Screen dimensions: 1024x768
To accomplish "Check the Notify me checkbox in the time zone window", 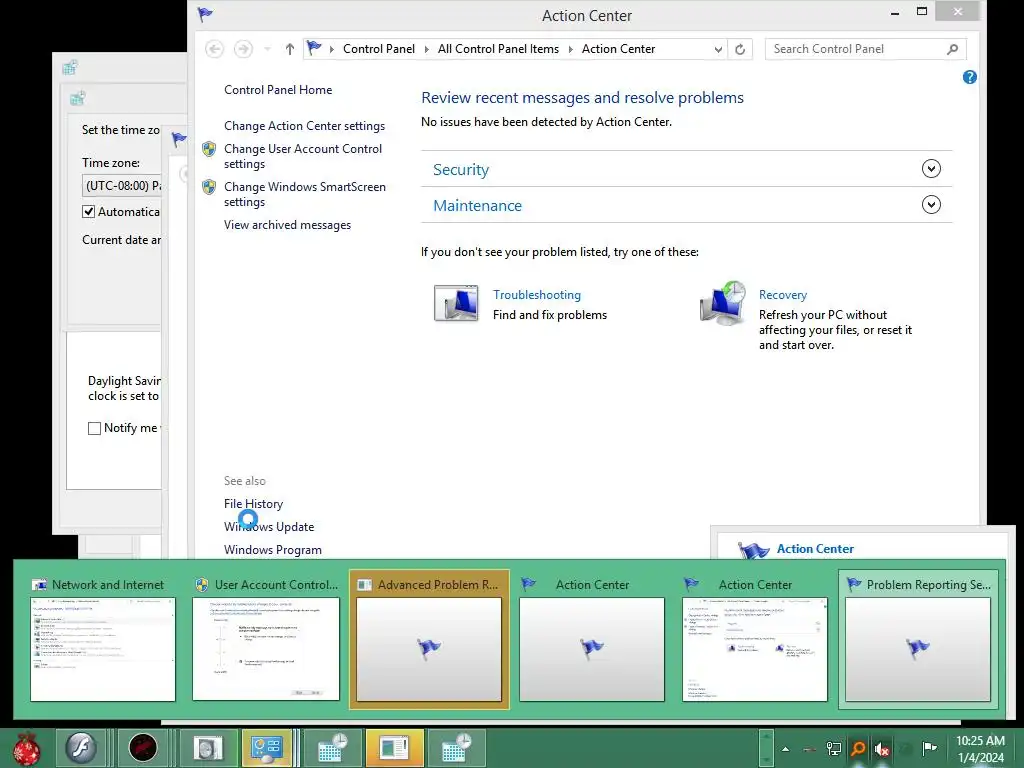I will click(x=94, y=428).
